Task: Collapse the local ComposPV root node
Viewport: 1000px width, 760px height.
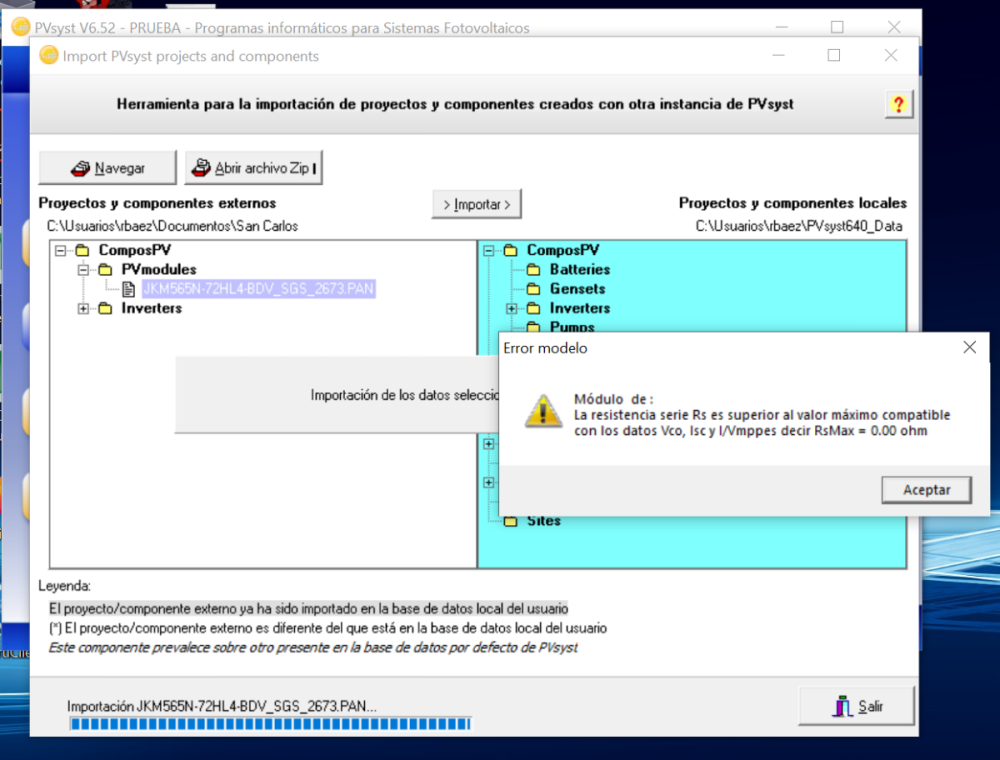Action: point(490,251)
